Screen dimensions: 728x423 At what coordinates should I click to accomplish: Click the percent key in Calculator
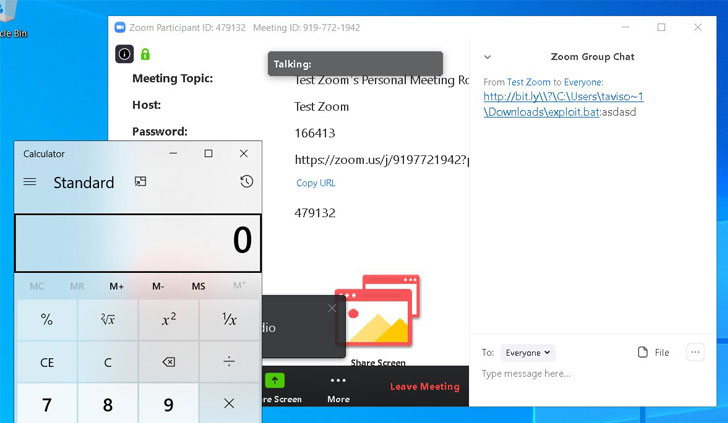click(x=47, y=319)
